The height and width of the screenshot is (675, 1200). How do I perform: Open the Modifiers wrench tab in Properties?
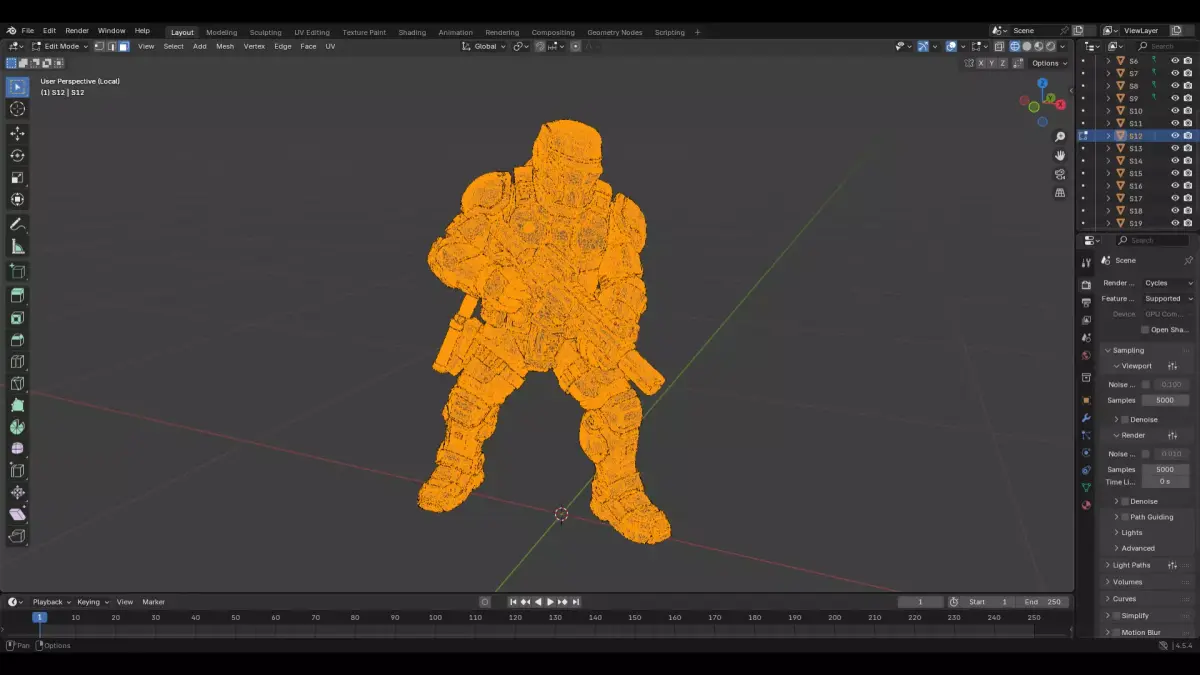1086,417
